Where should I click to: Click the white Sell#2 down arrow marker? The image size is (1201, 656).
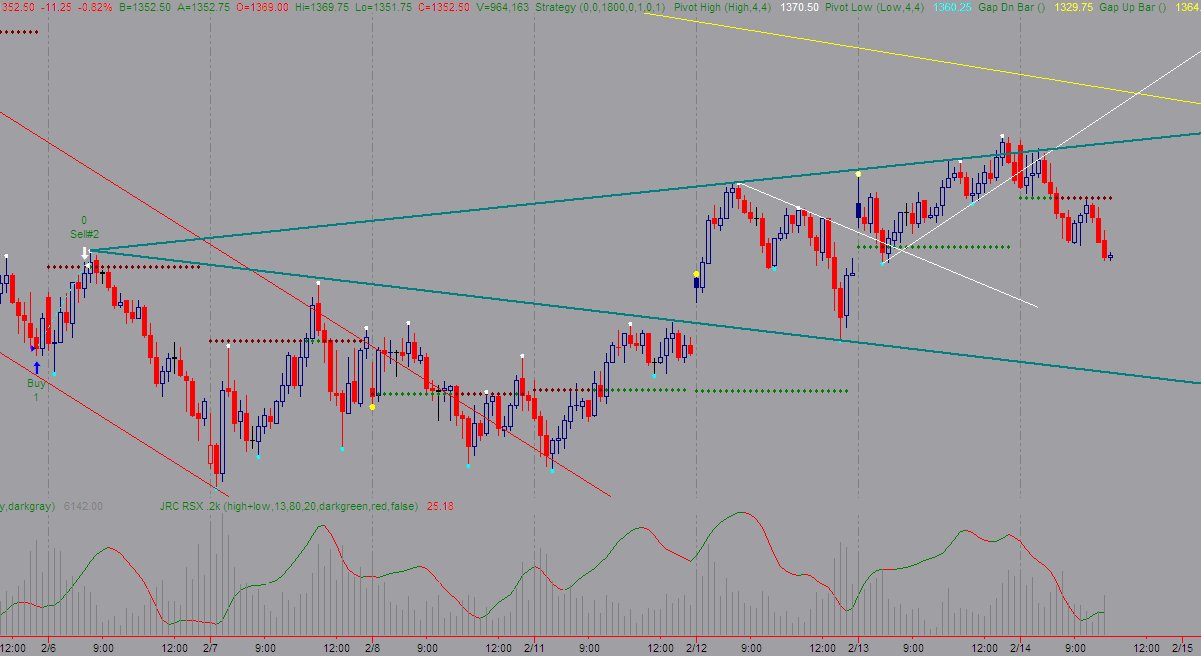(85, 252)
